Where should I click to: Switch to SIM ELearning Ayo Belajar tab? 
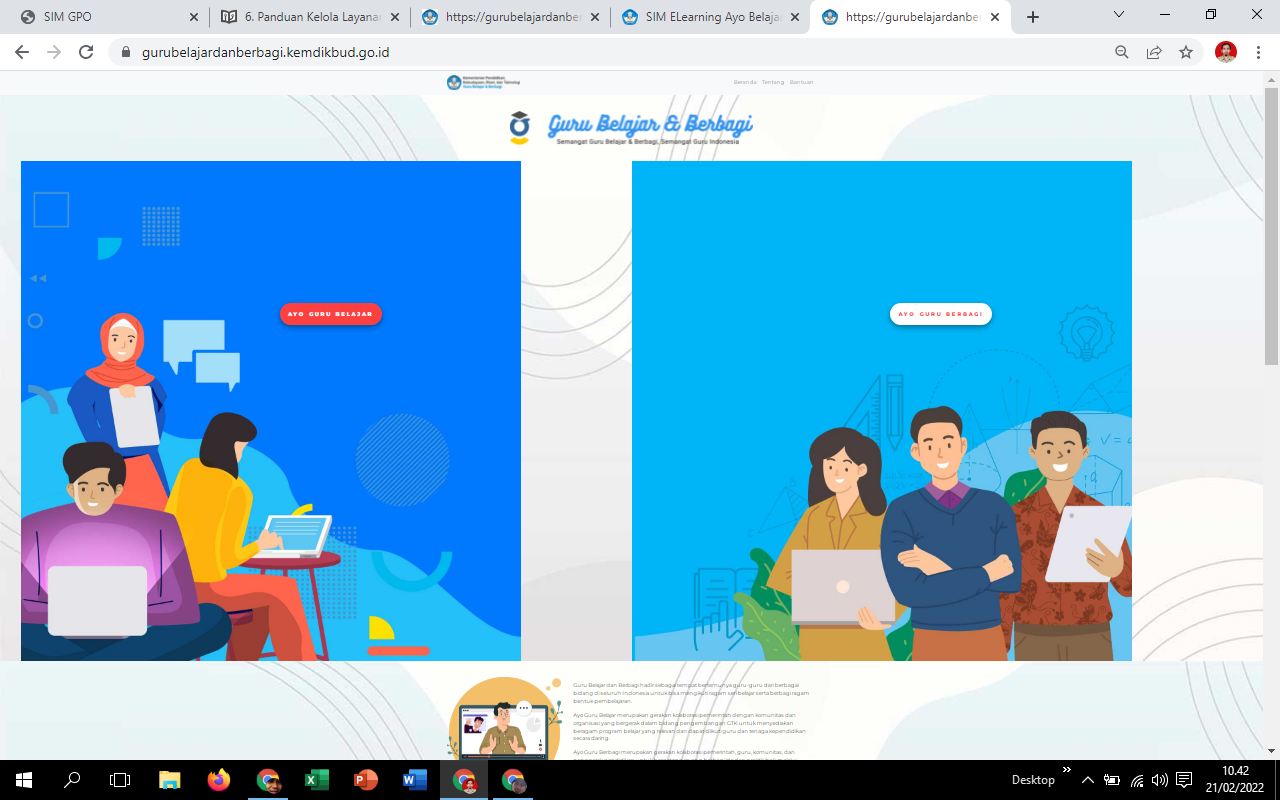point(710,17)
